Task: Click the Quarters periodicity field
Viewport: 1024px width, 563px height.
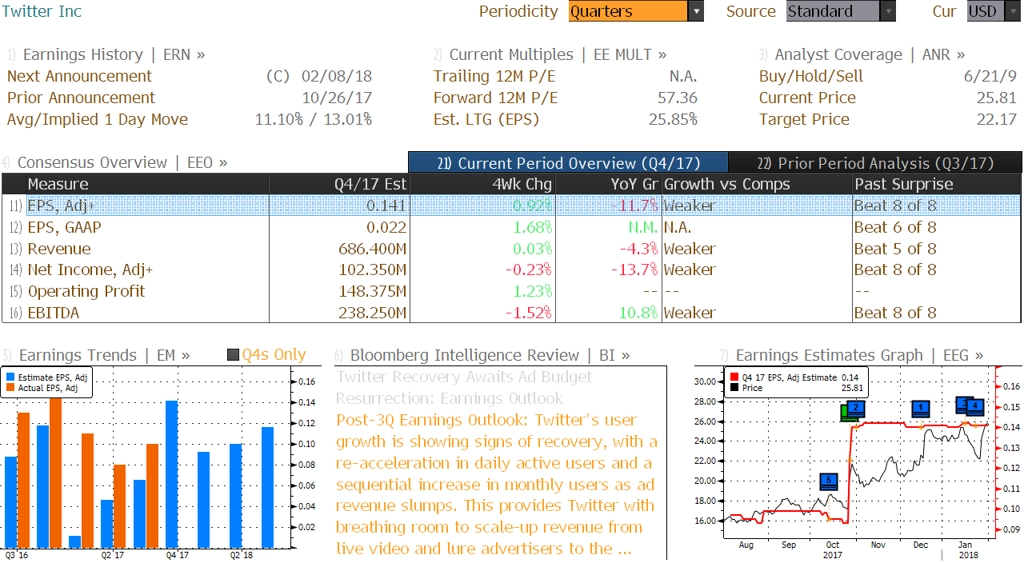Action: (x=628, y=11)
